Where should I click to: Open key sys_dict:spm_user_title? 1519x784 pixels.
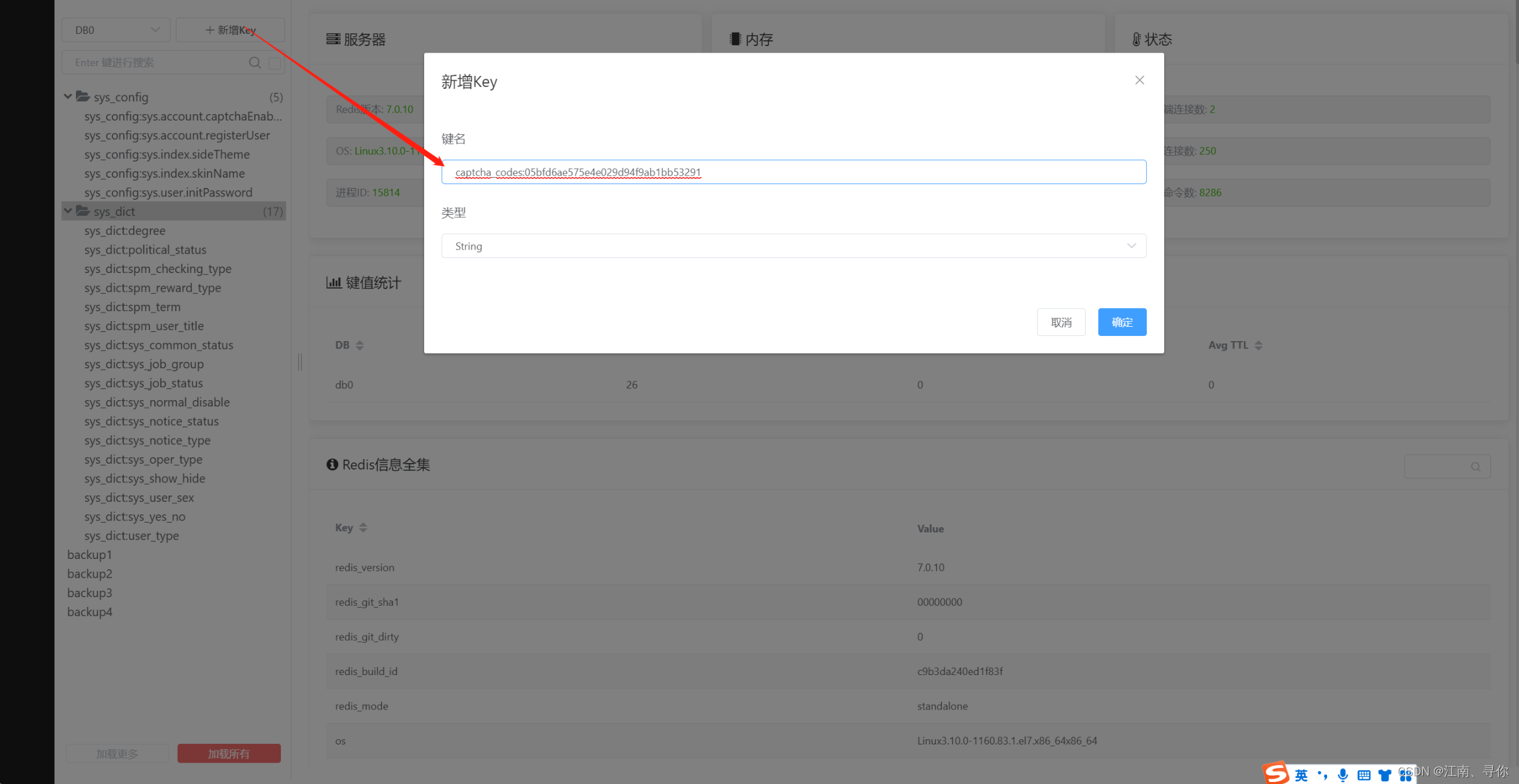point(144,326)
